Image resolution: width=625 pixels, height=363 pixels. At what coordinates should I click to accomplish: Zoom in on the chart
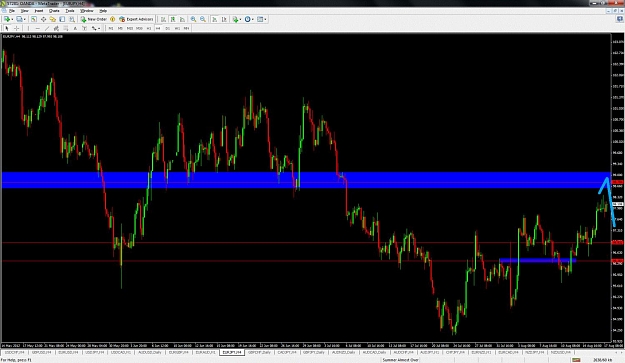coord(193,19)
